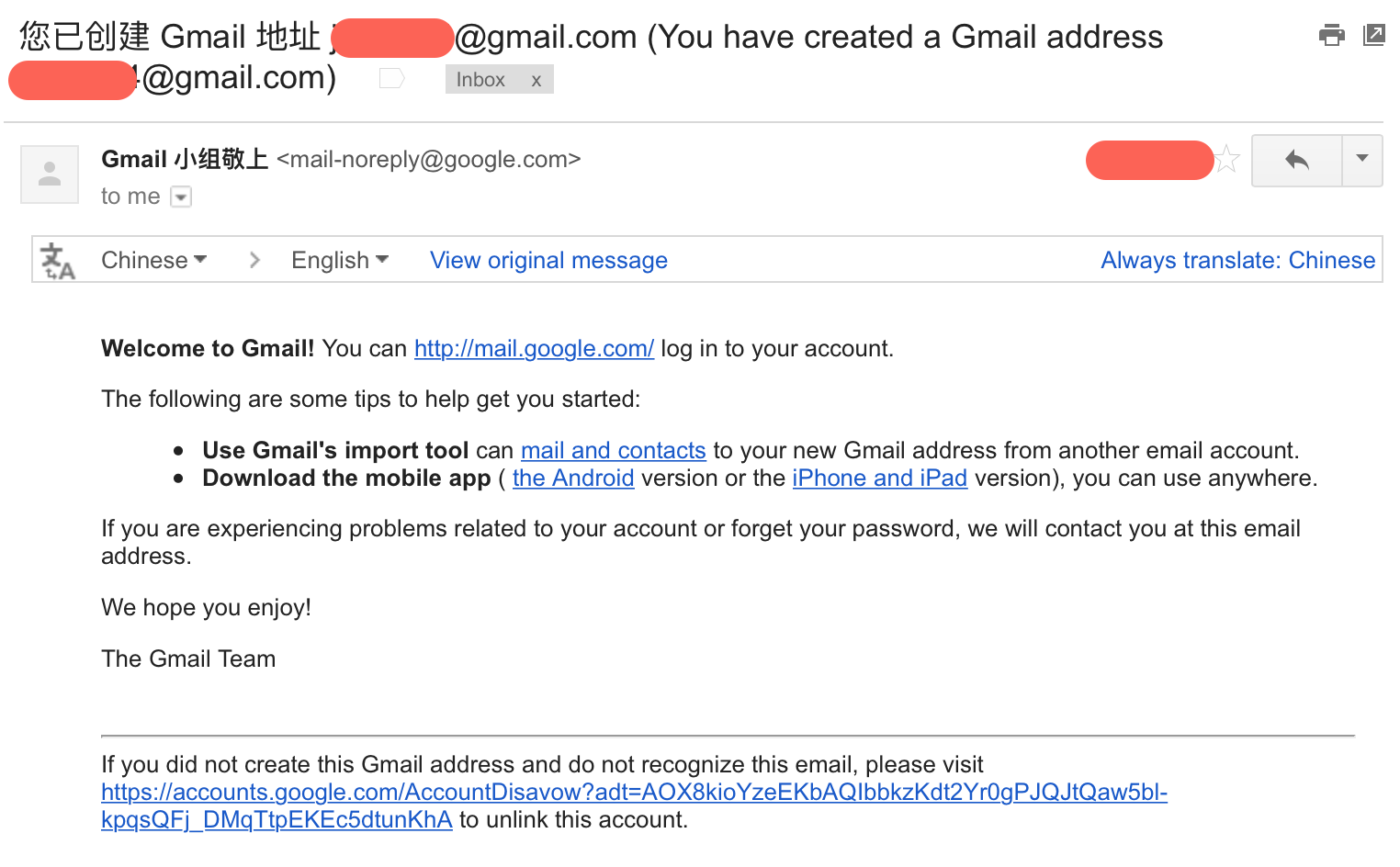The image size is (1400, 867).
Task: Click the importance marker label icon
Action: pyautogui.click(x=392, y=79)
